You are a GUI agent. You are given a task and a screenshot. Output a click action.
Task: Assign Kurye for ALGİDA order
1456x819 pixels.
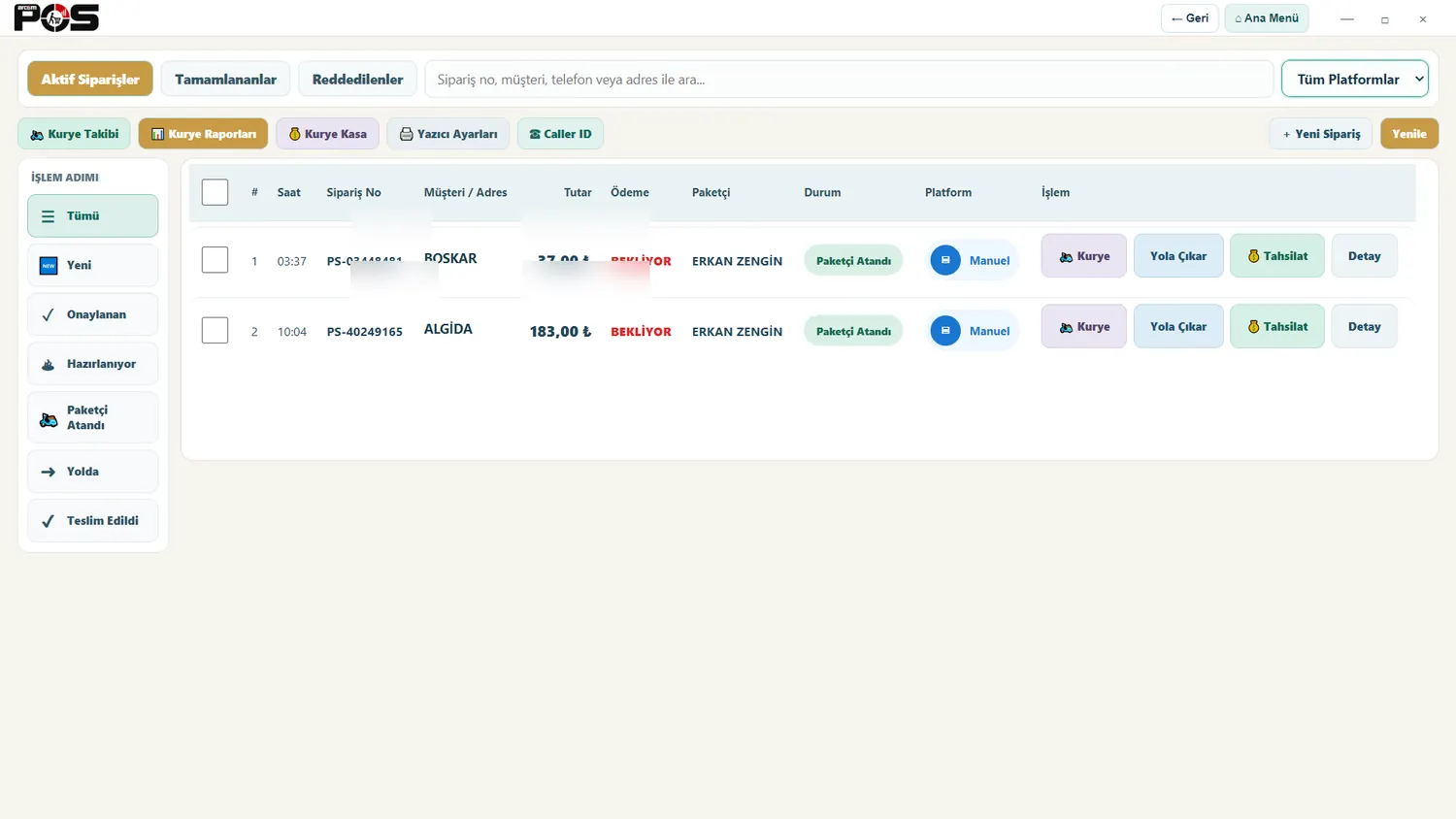click(1084, 327)
